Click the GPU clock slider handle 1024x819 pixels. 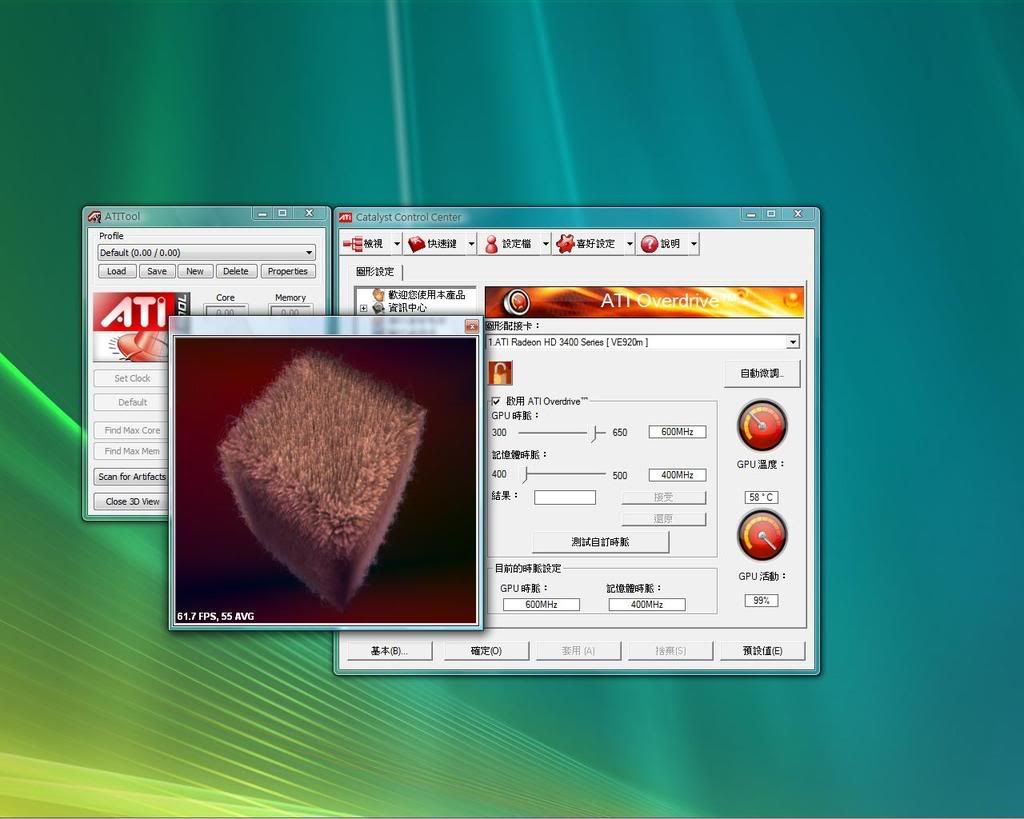[596, 433]
